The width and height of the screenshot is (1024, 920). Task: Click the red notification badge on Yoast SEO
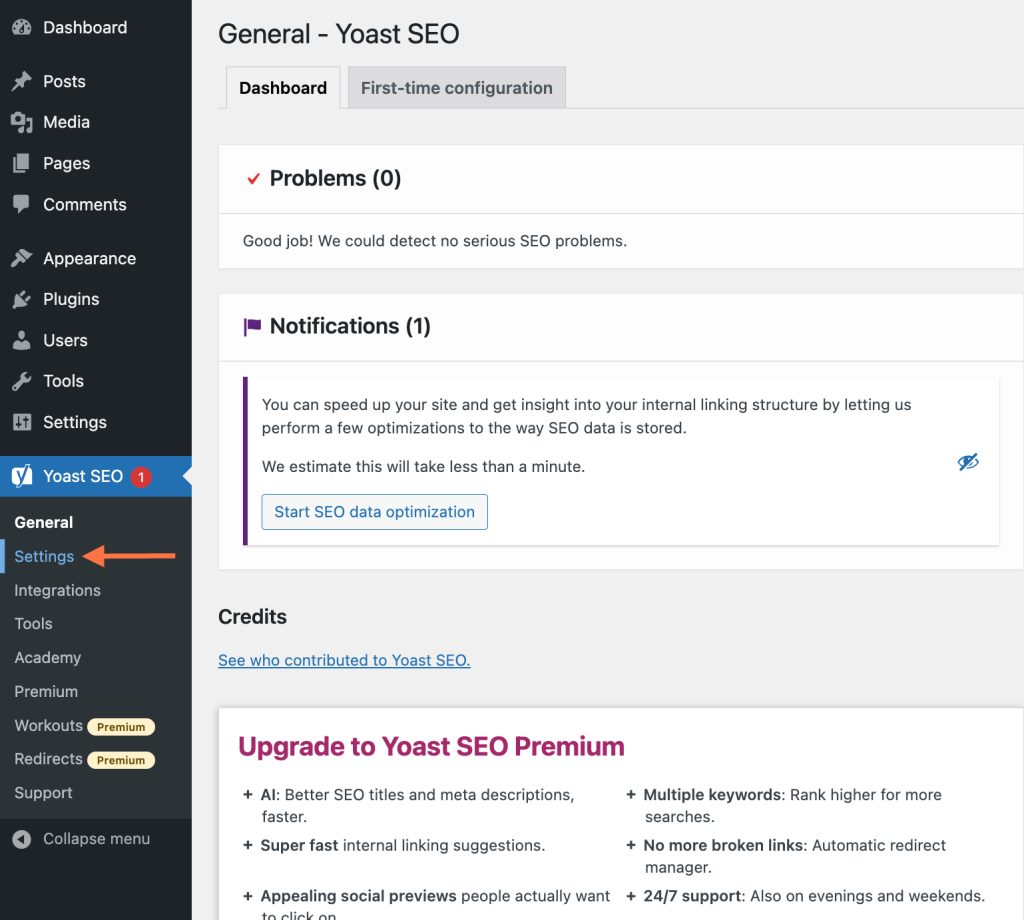click(x=140, y=477)
